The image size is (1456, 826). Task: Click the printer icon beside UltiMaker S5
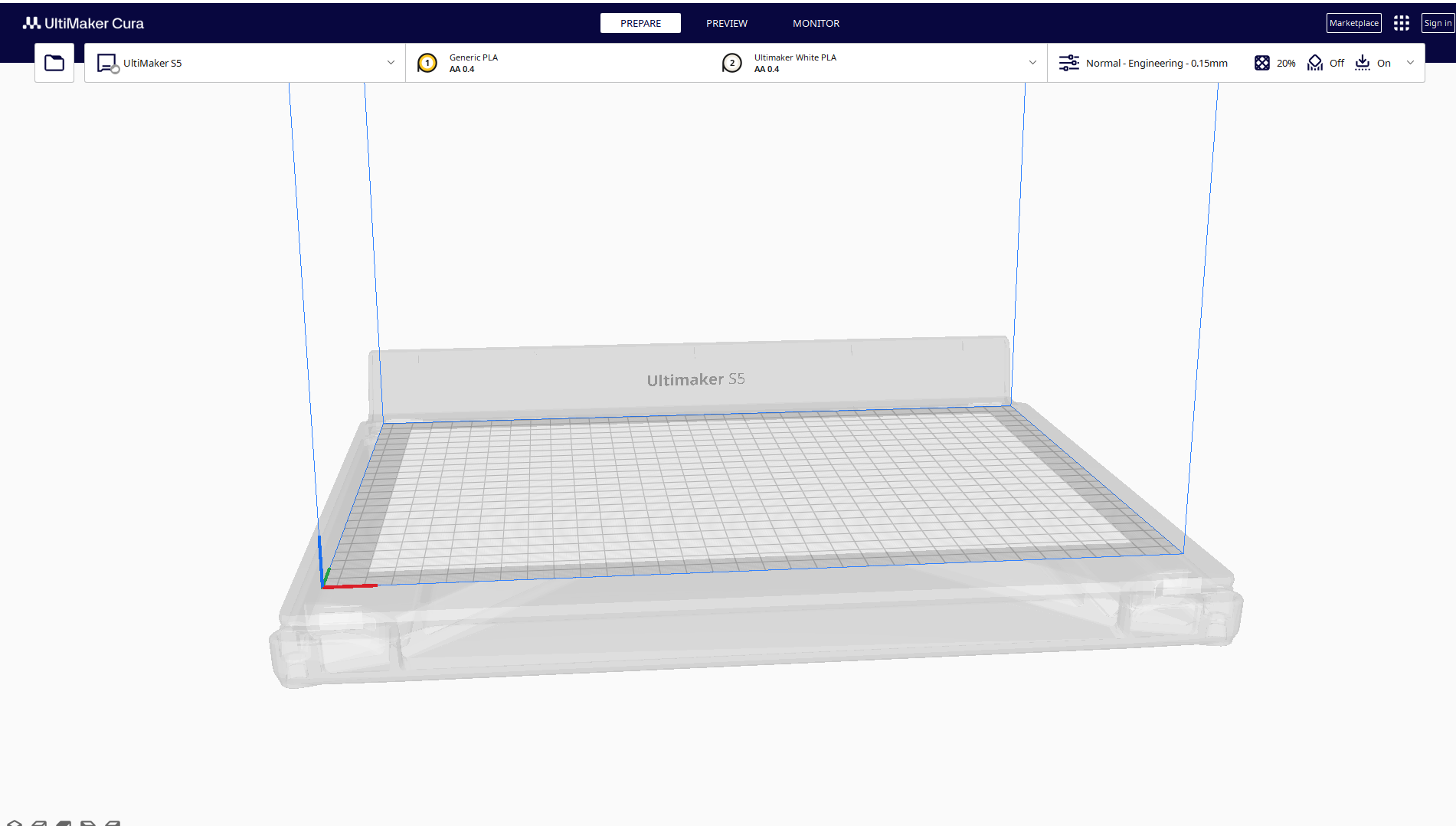point(108,63)
